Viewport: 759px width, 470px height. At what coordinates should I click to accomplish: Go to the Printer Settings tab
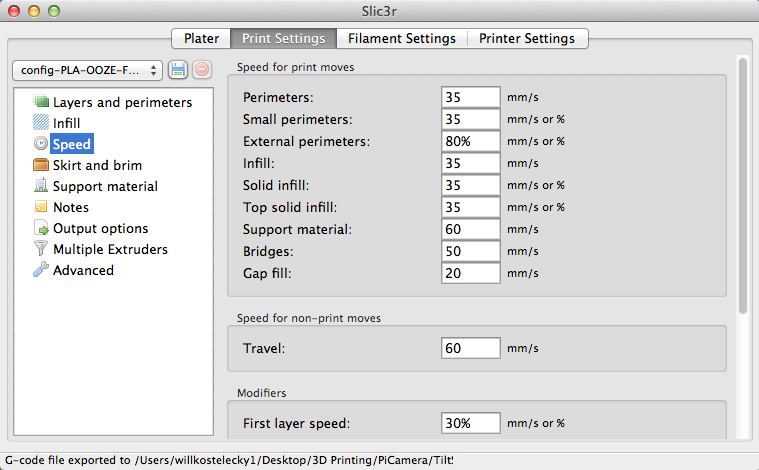pyautogui.click(x=527, y=39)
